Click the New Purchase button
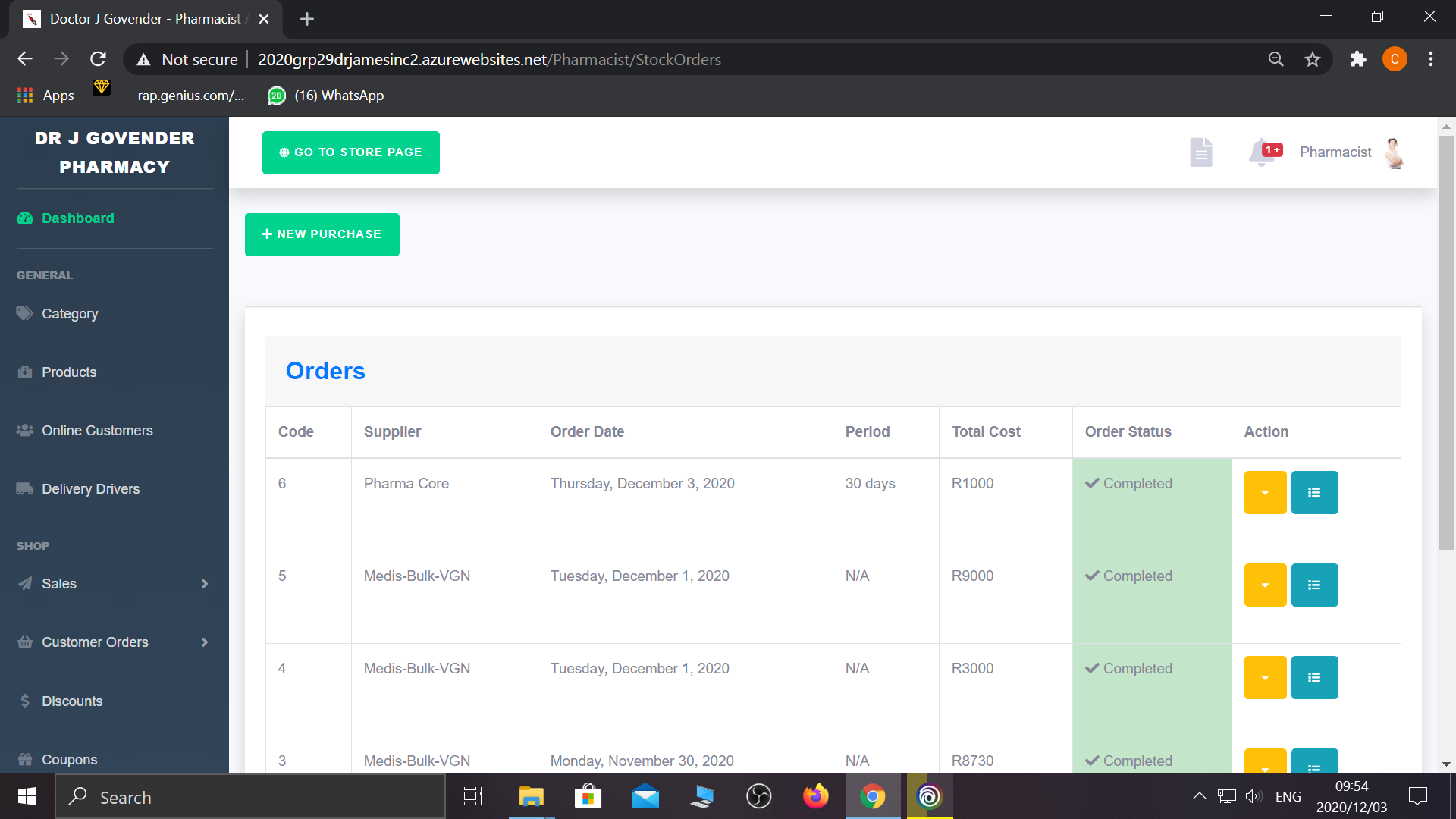Image resolution: width=1456 pixels, height=819 pixels. click(x=322, y=234)
